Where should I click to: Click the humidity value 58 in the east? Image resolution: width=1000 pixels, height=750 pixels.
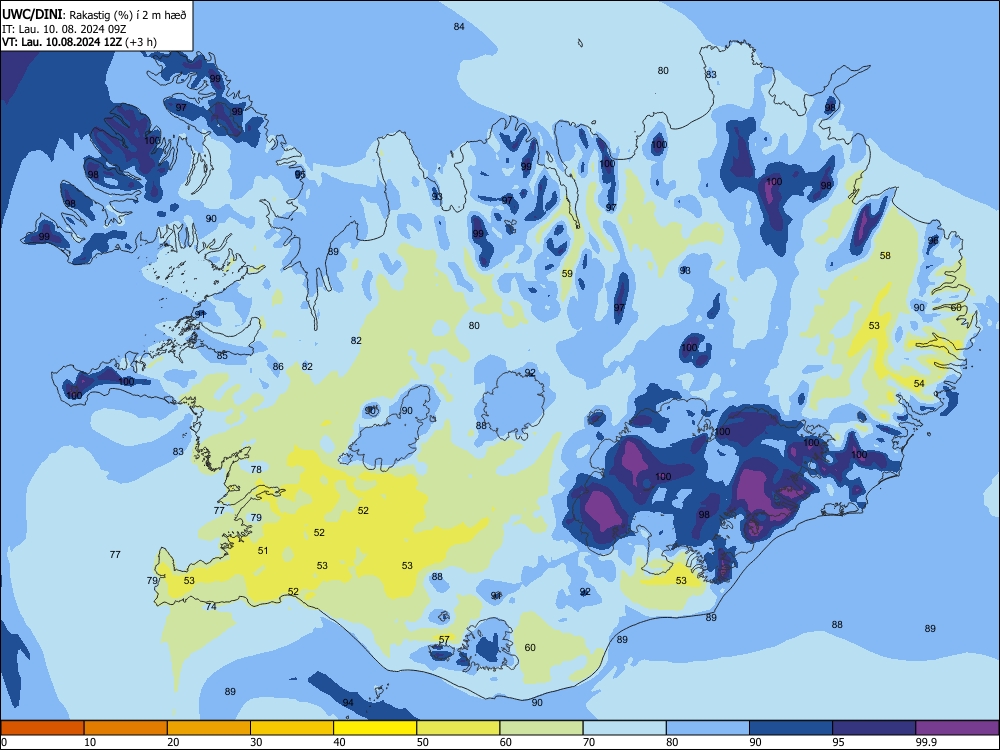click(885, 256)
